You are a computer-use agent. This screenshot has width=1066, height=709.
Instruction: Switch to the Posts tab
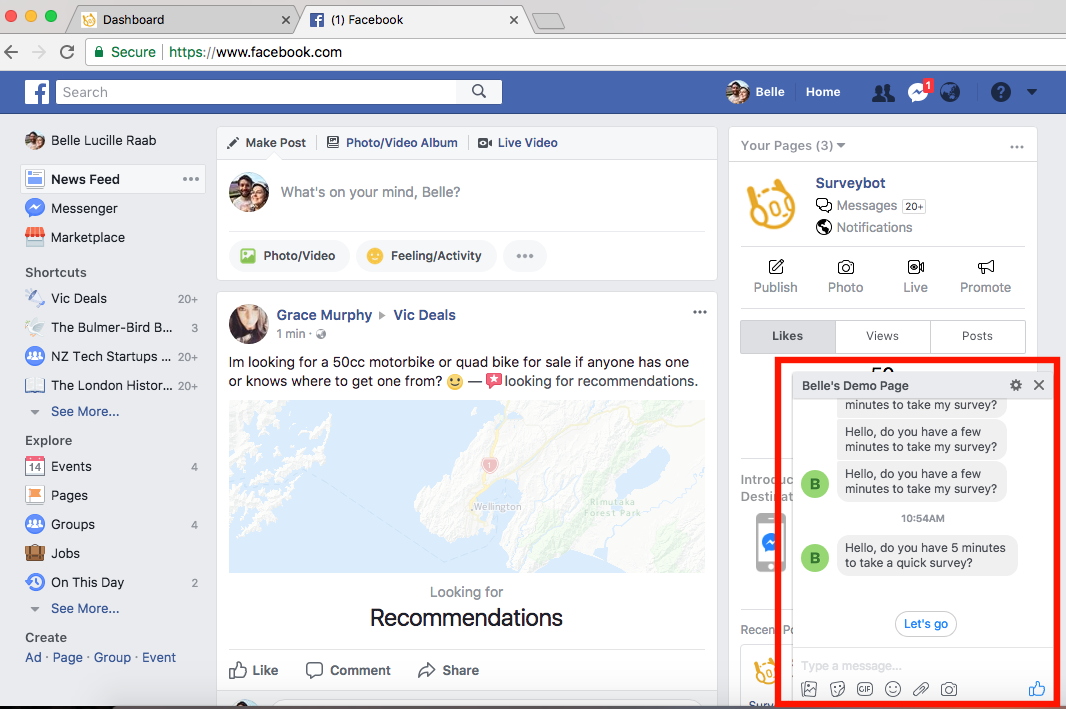pos(977,336)
